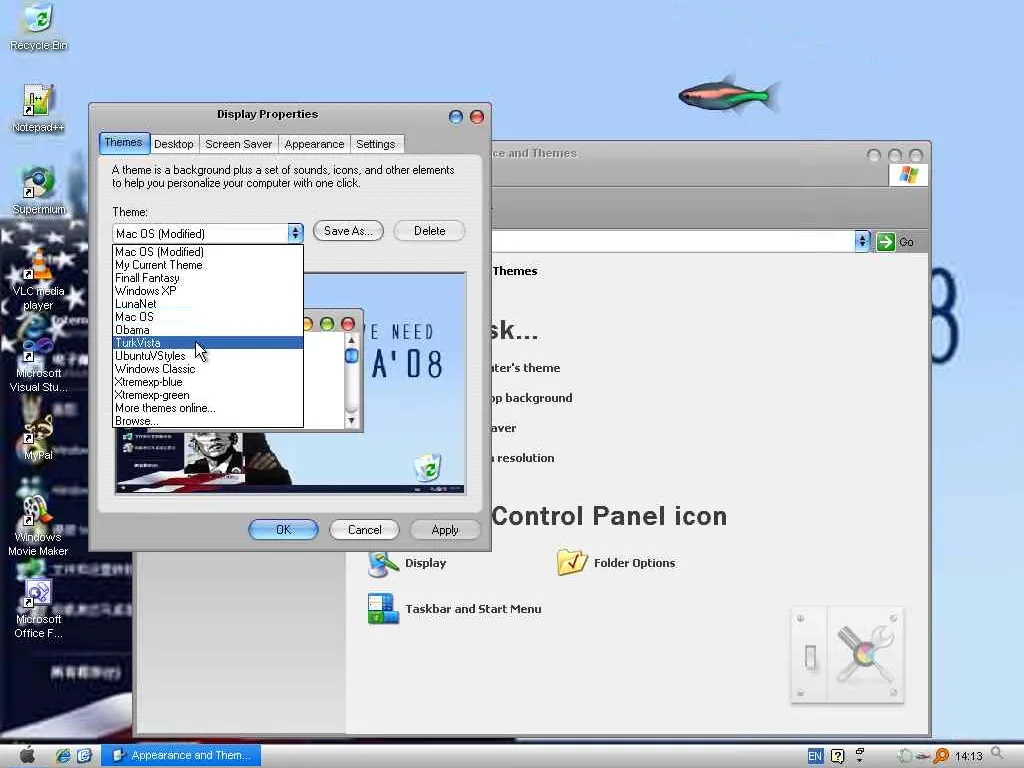The height and width of the screenshot is (768, 1024).
Task: Select My Current Theme list entry
Action: pyautogui.click(x=208, y=264)
